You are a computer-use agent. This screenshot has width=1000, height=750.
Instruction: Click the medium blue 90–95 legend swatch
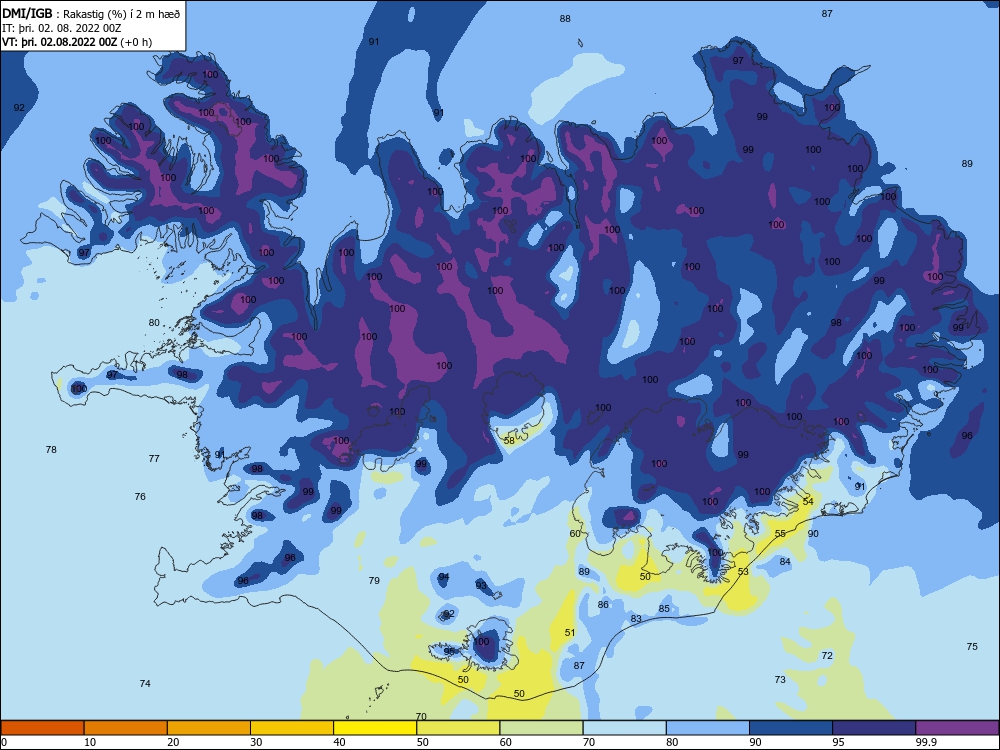(x=791, y=728)
